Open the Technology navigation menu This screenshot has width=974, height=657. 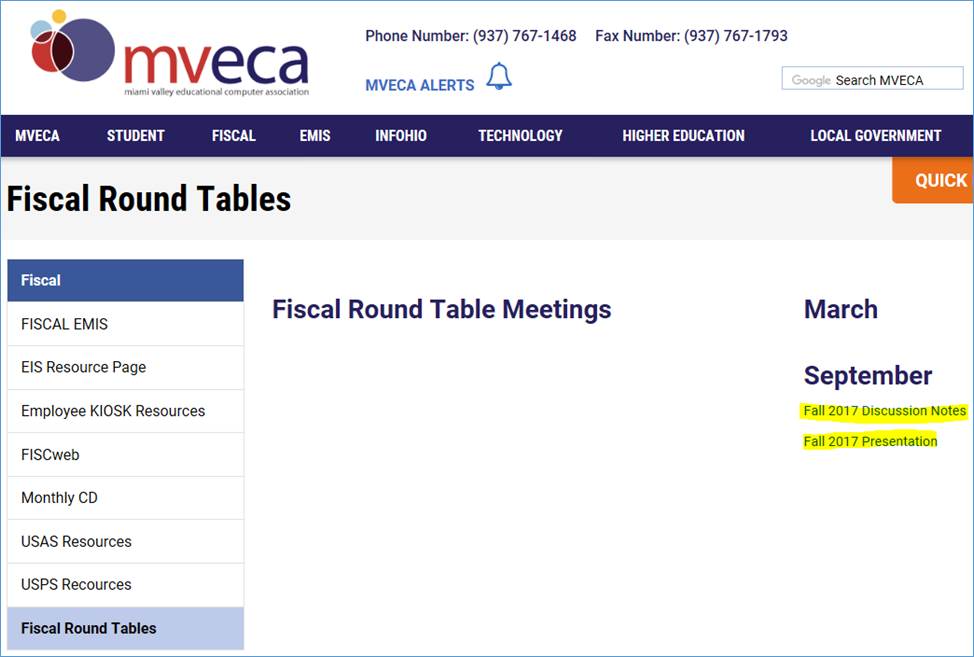520,136
